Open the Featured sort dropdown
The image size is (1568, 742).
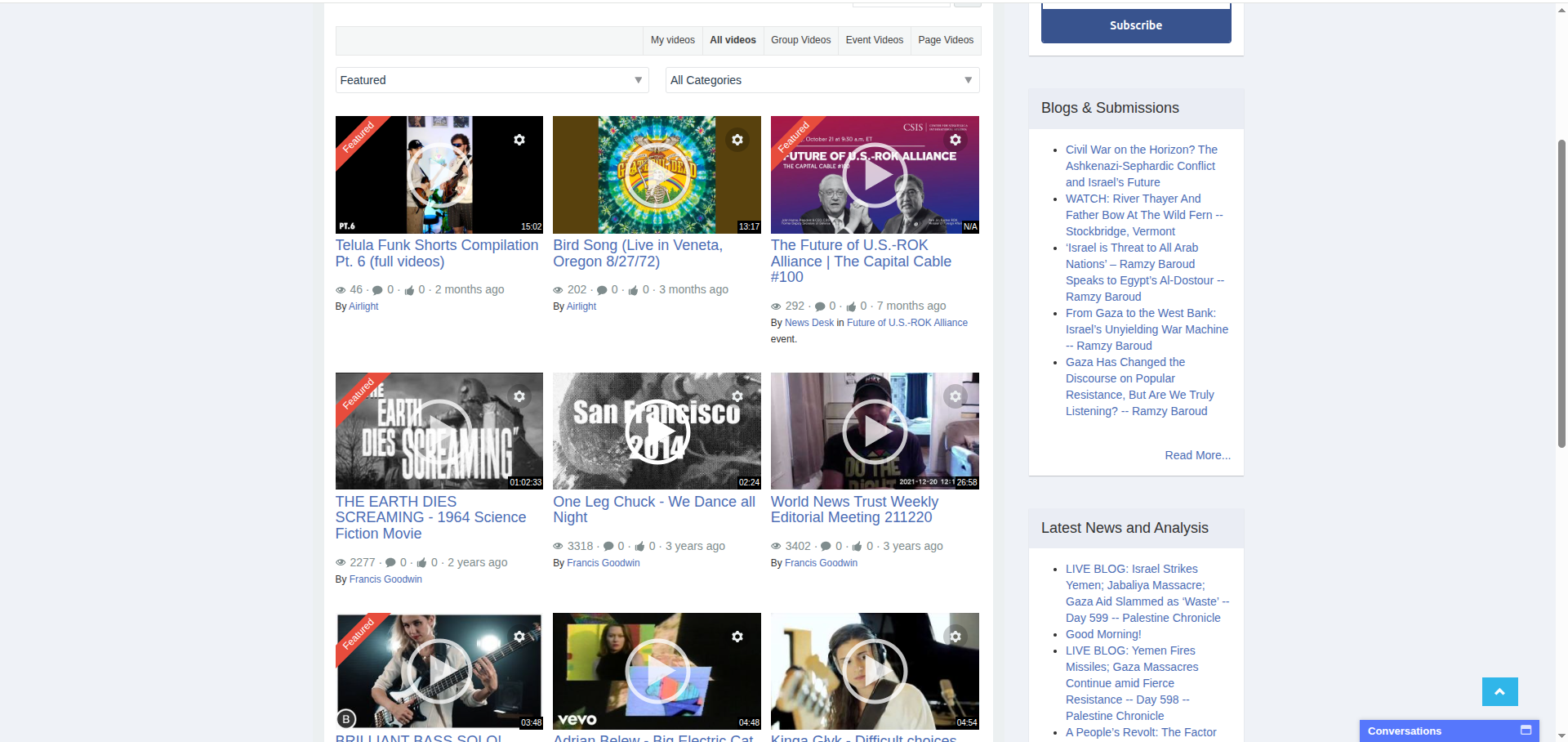pos(492,80)
